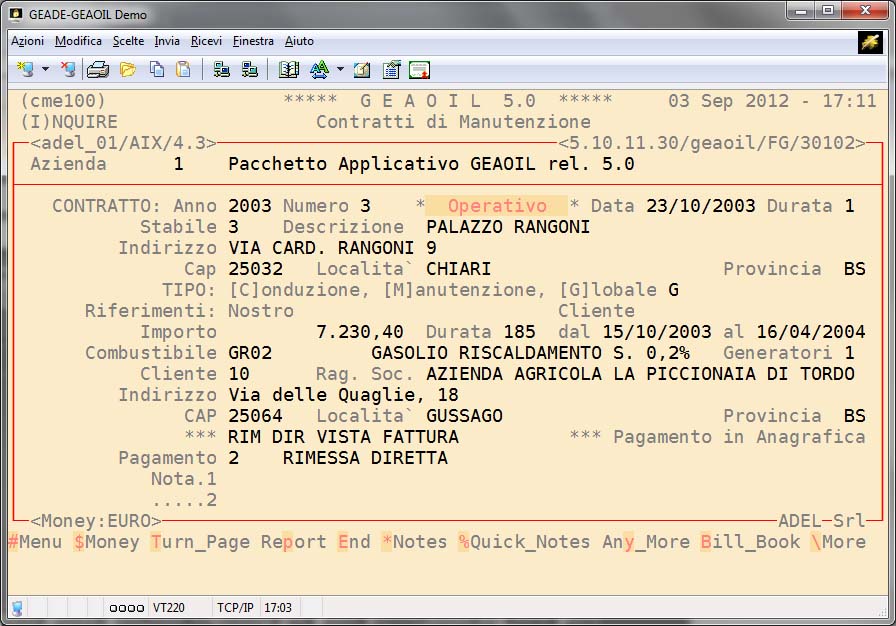
Task: Click the new connection toolbar icon
Action: [25, 70]
